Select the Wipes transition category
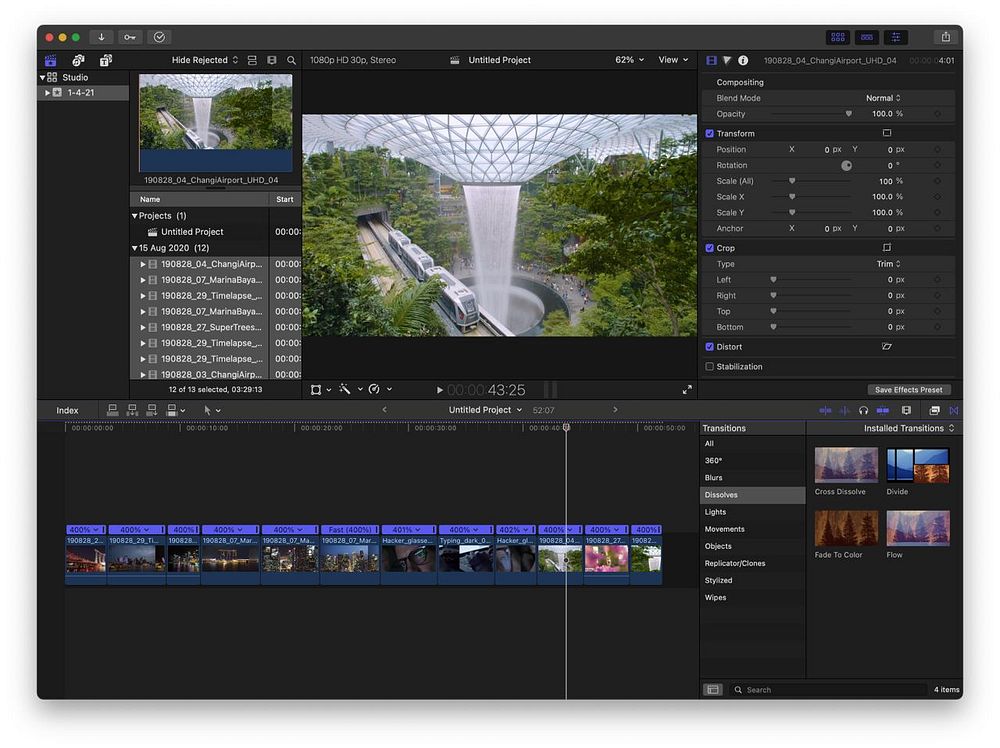 pos(716,597)
